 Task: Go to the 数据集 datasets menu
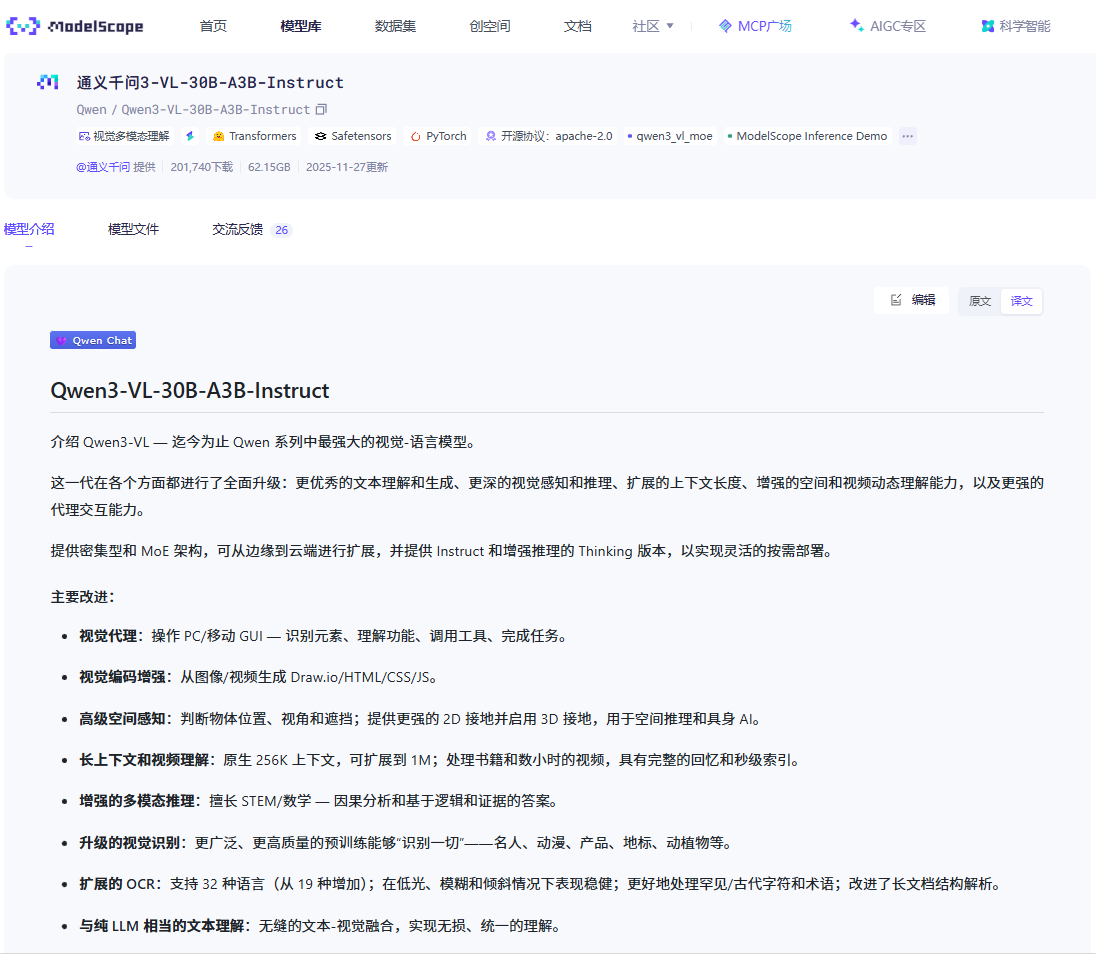pos(395,27)
